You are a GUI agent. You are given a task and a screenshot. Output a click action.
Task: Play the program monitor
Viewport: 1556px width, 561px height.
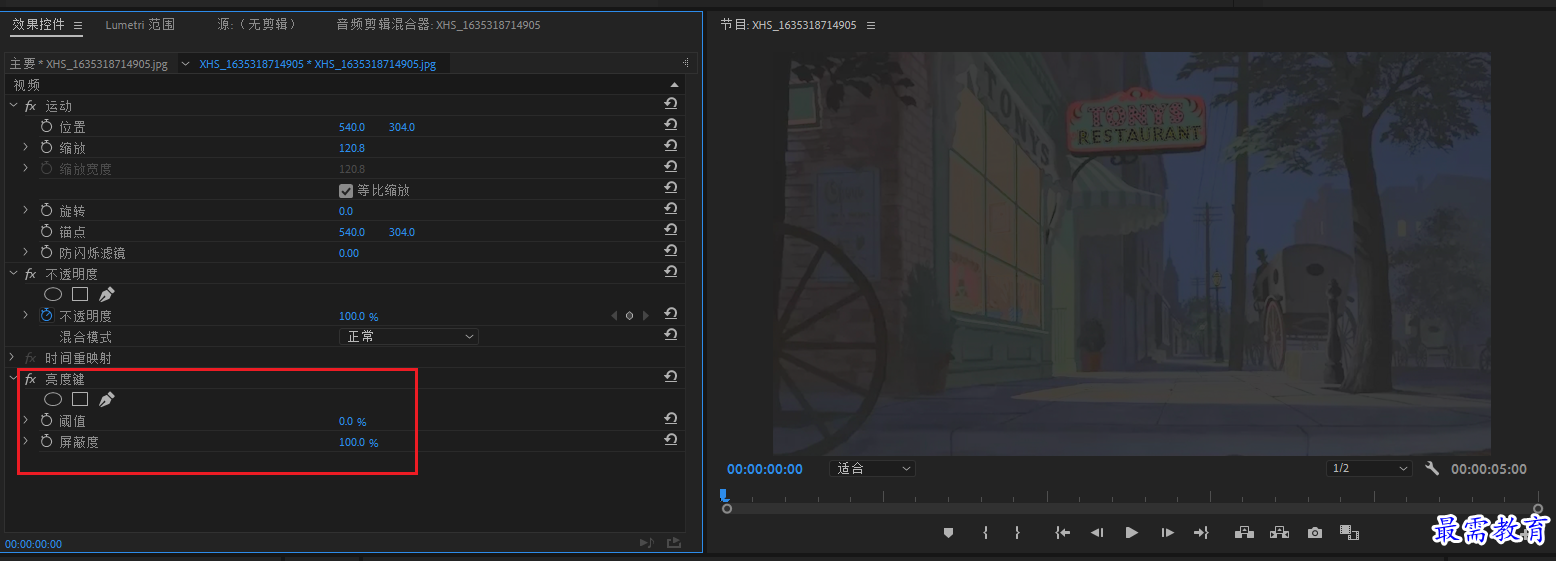(x=1131, y=533)
